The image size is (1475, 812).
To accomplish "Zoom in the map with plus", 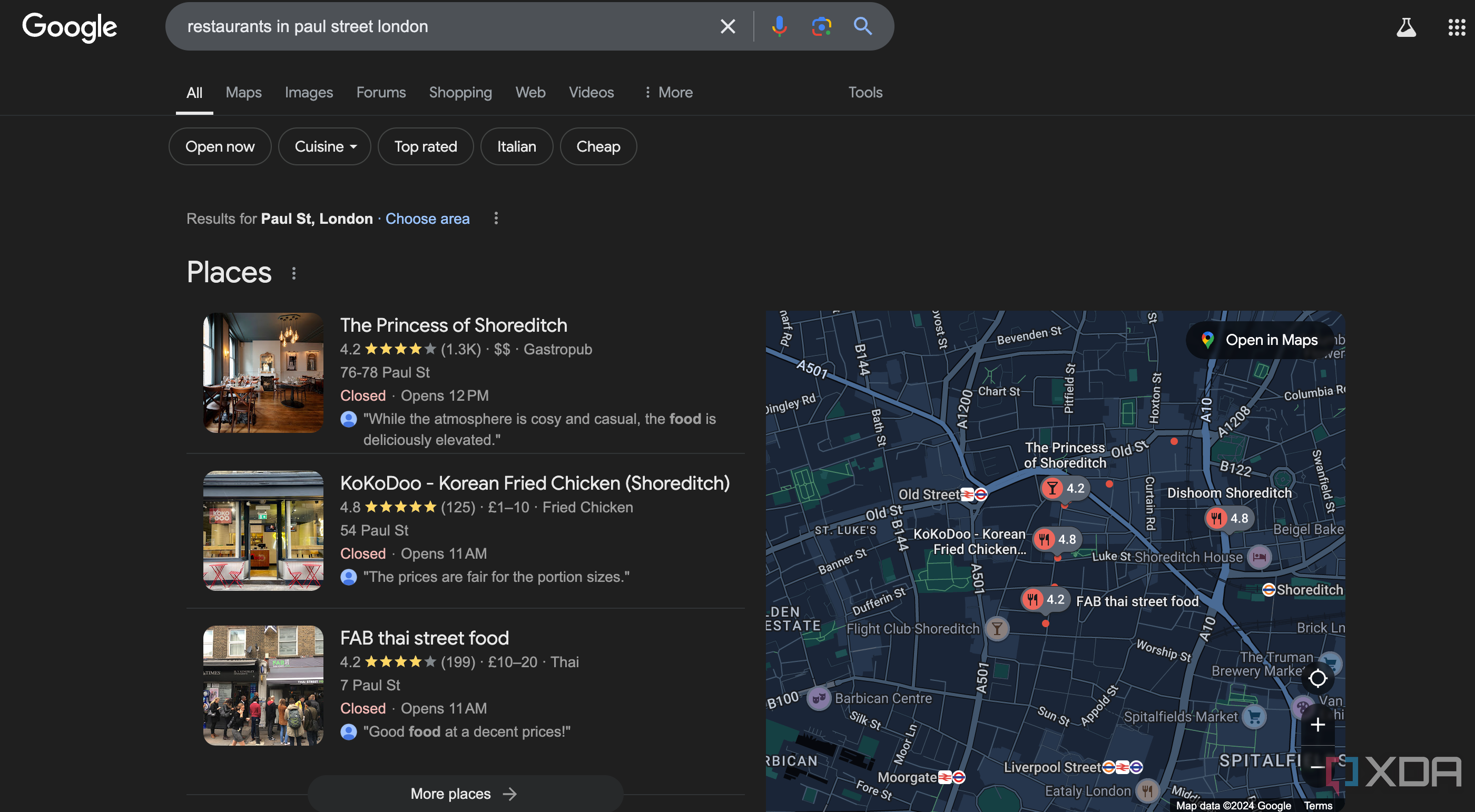I will 1317,725.
